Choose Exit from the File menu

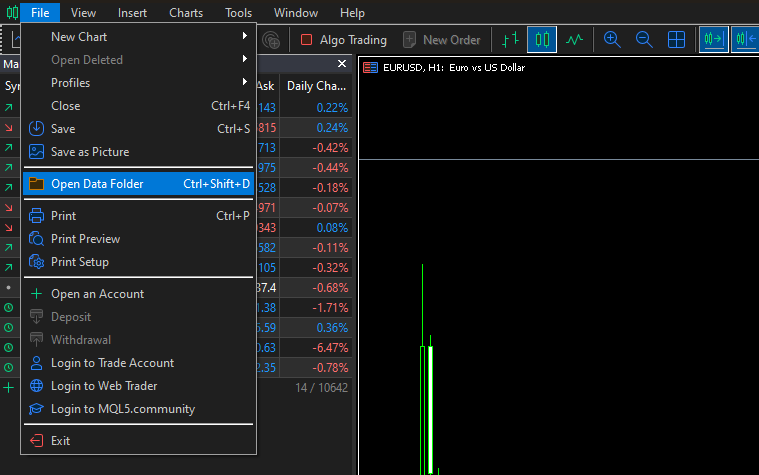tap(138, 441)
